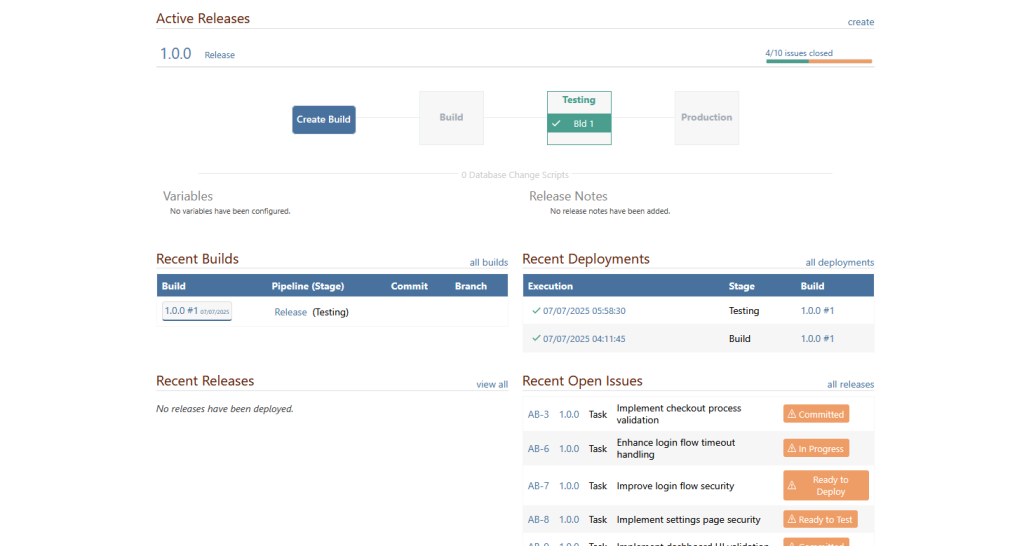Click green checkmark beside 05:58:30 execution
Viewport: 1024px width, 546px height.
click(536, 311)
